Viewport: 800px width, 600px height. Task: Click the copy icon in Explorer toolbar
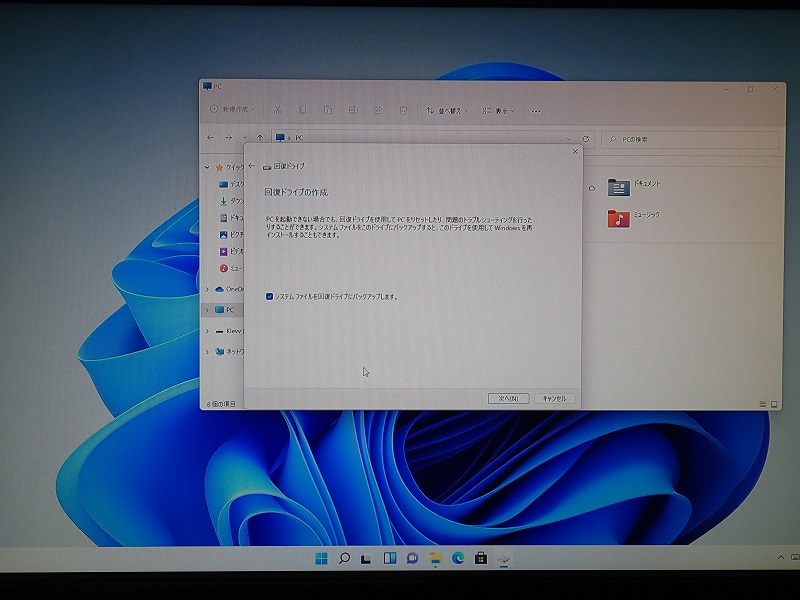303,110
